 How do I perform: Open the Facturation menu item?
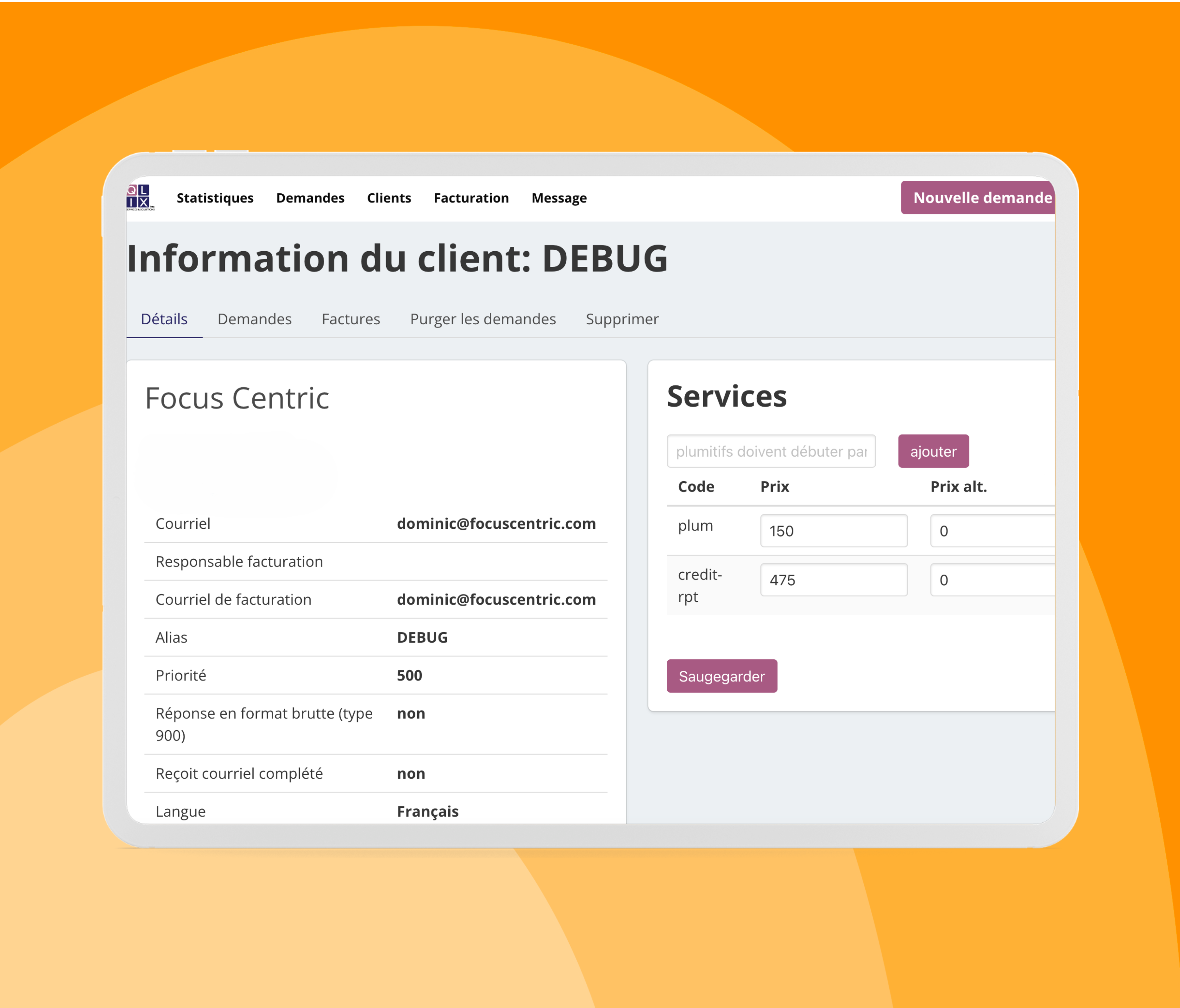point(471,198)
